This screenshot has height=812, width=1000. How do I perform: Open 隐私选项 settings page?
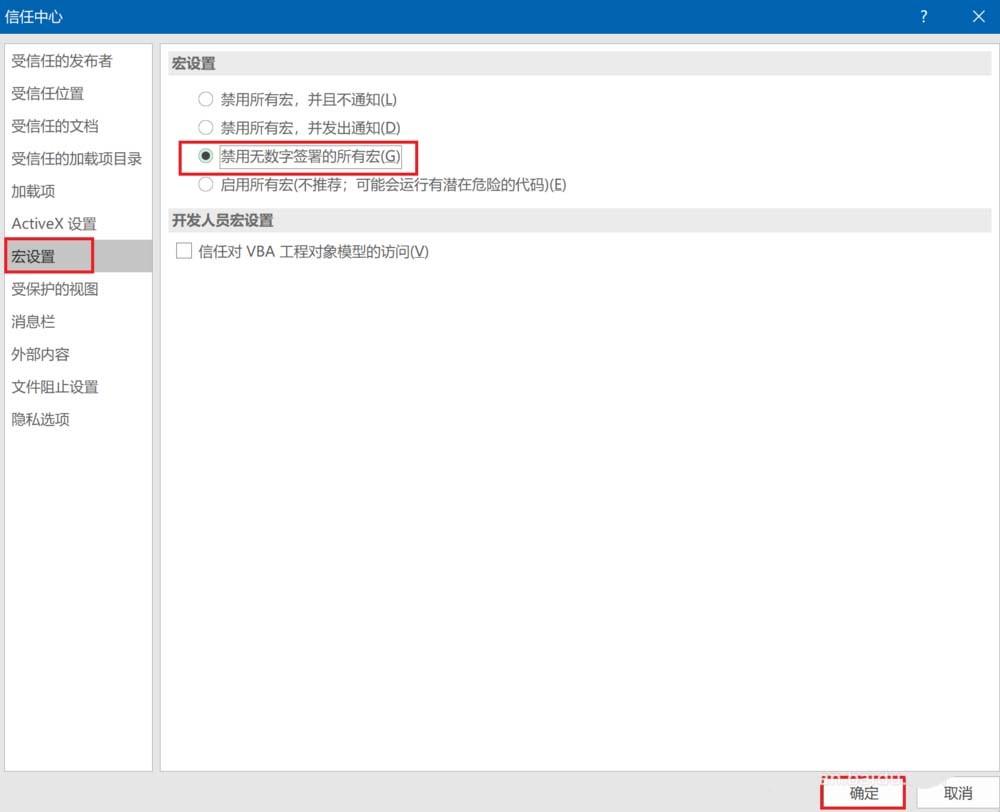coord(40,419)
